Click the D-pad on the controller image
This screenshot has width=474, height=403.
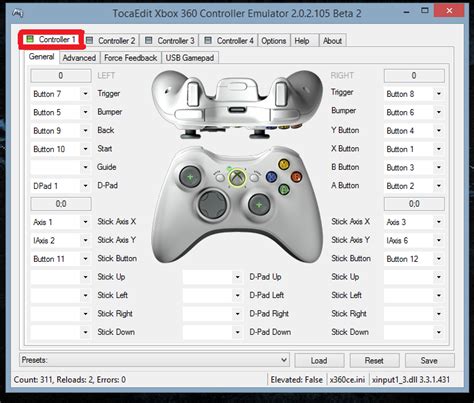(x=212, y=204)
